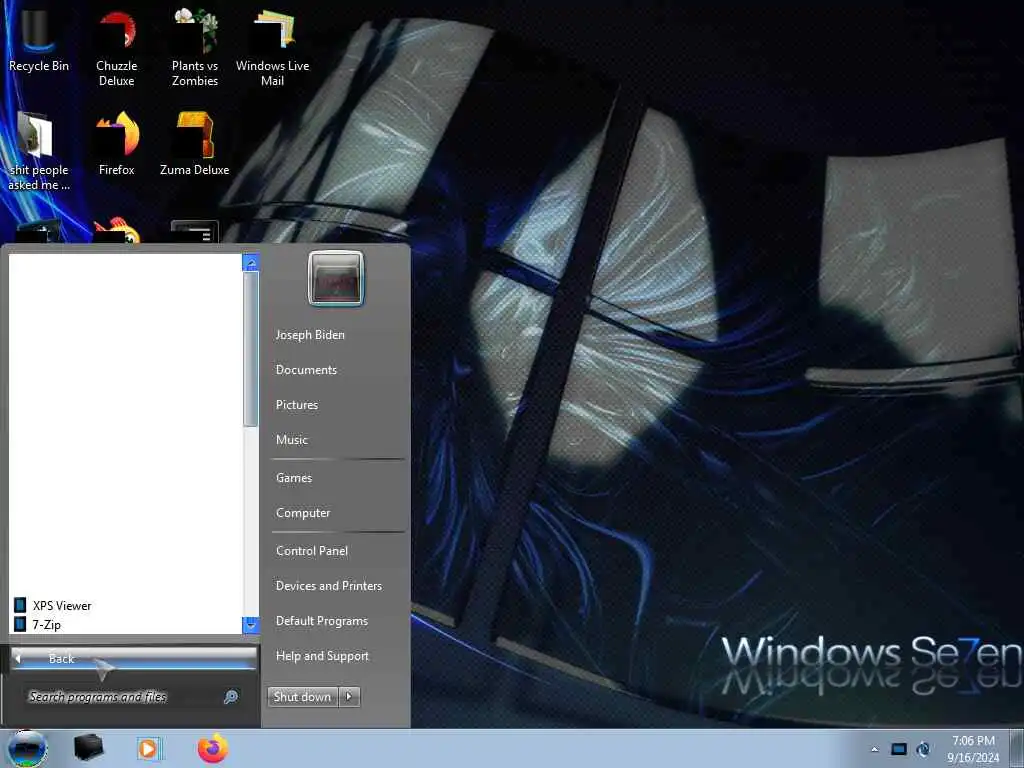Expand the Shut down options arrow
Image resolution: width=1024 pixels, height=768 pixels.
(x=349, y=697)
